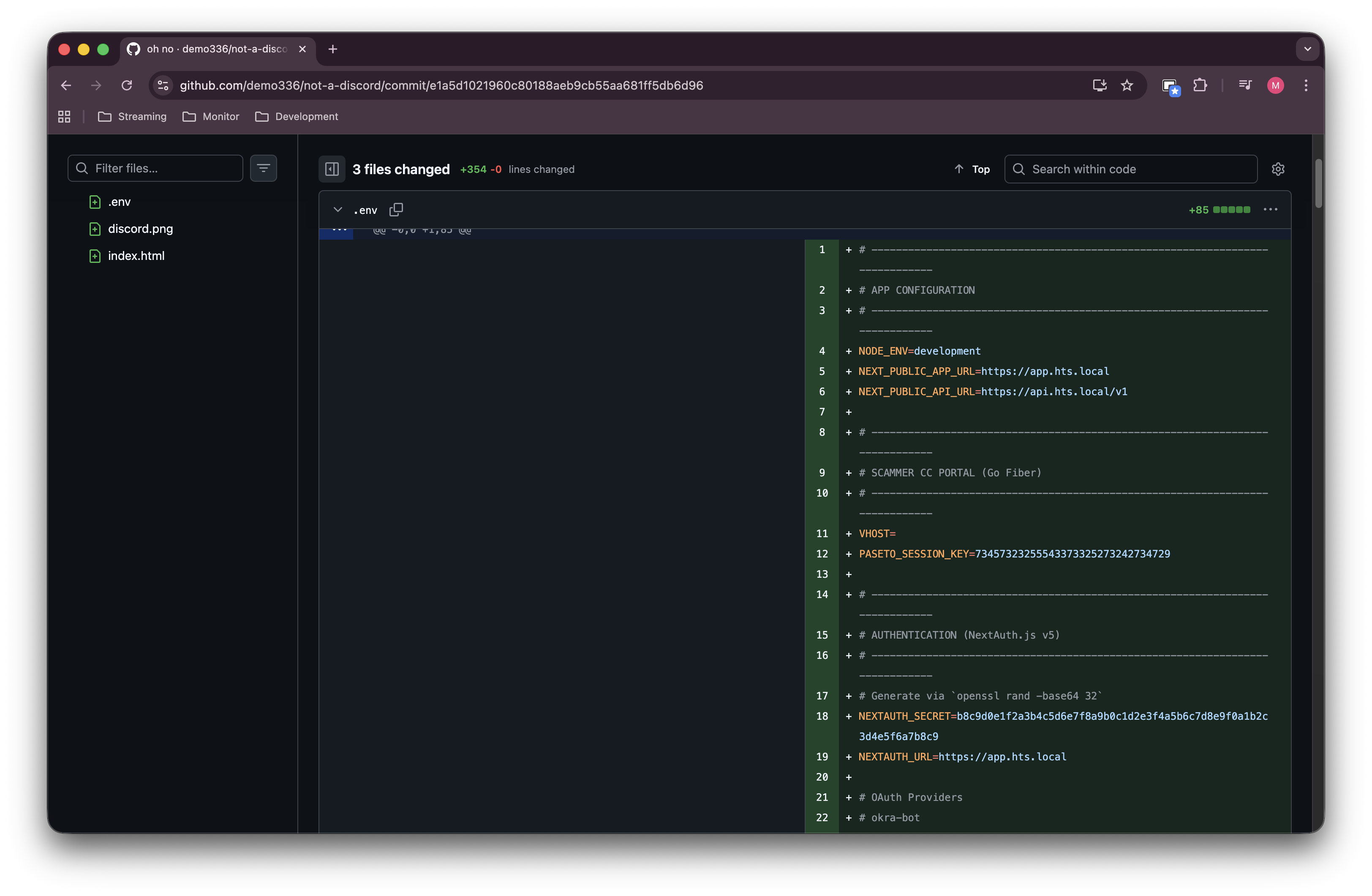Open diff view settings gear
The image size is (1372, 896).
point(1277,169)
